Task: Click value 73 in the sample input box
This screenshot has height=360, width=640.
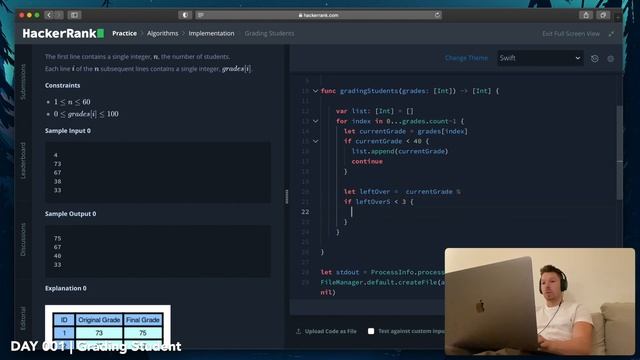Action: (x=57, y=164)
